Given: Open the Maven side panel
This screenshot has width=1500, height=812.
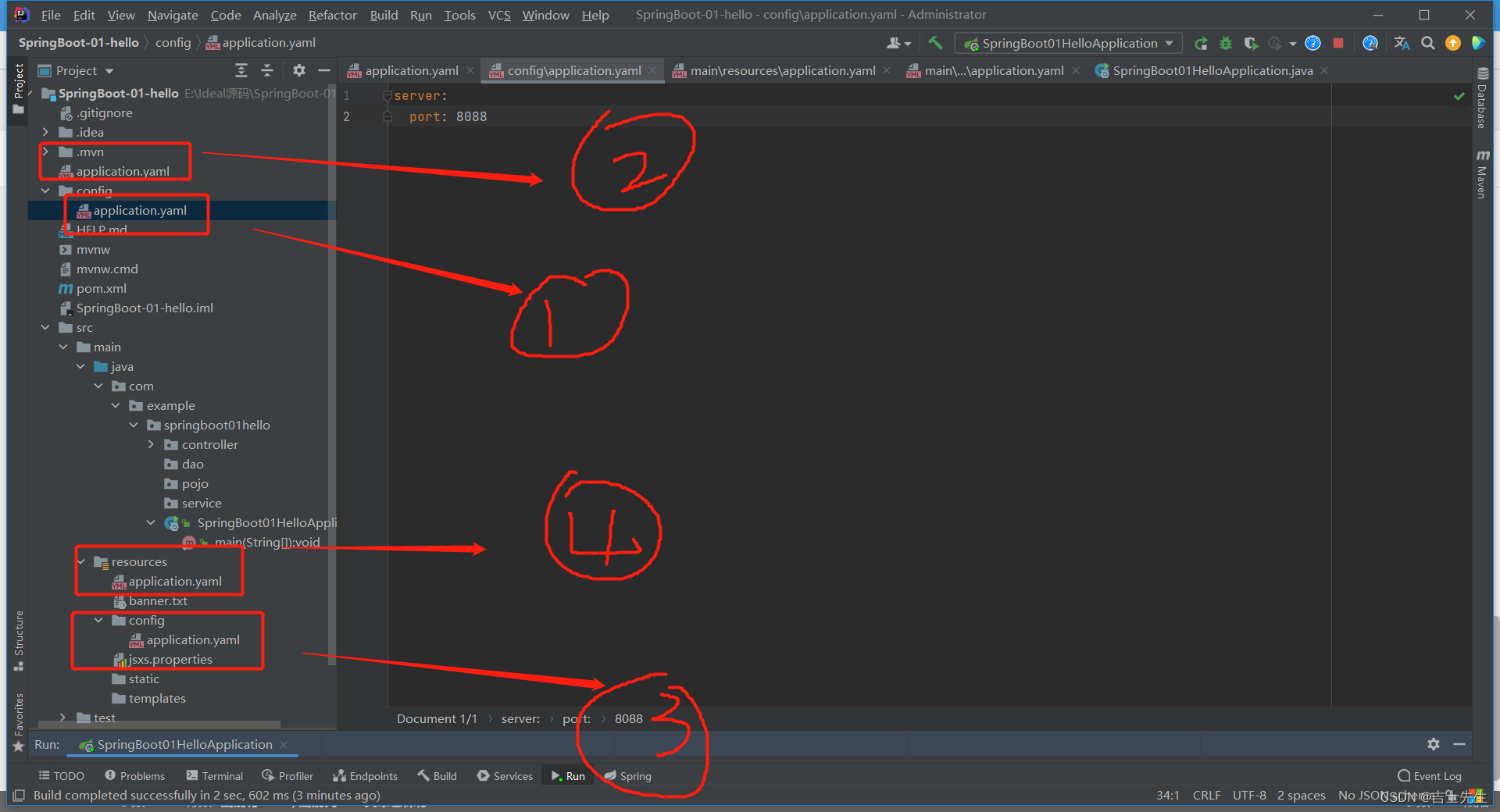Looking at the screenshot, I should (1482, 175).
